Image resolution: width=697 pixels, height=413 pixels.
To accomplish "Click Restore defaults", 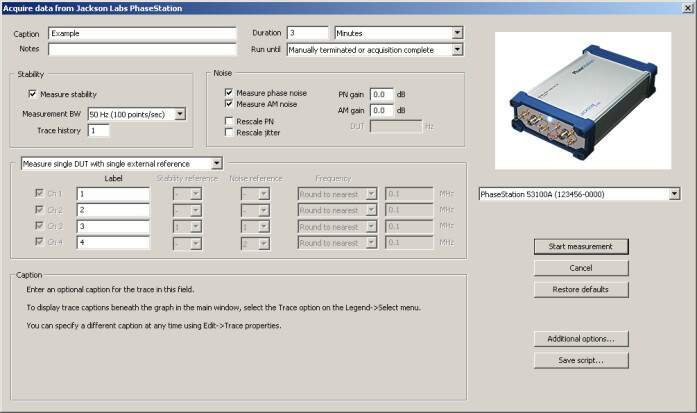I will pos(581,290).
